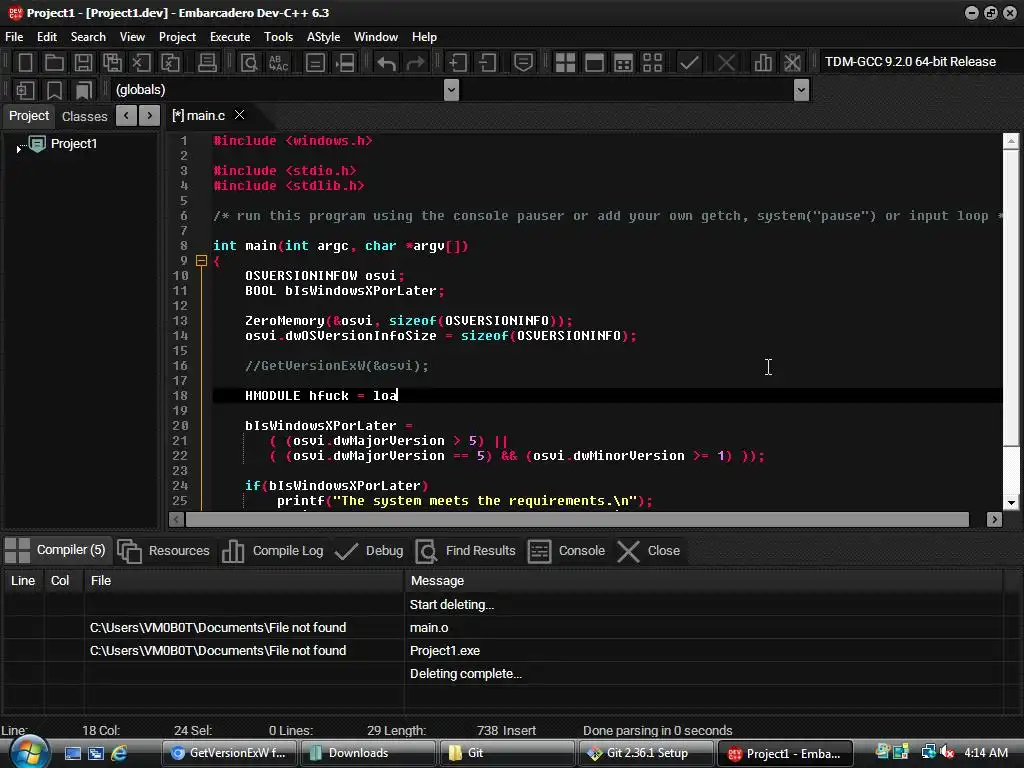
Task: Click the Run window toolbar icon
Action: click(594, 63)
